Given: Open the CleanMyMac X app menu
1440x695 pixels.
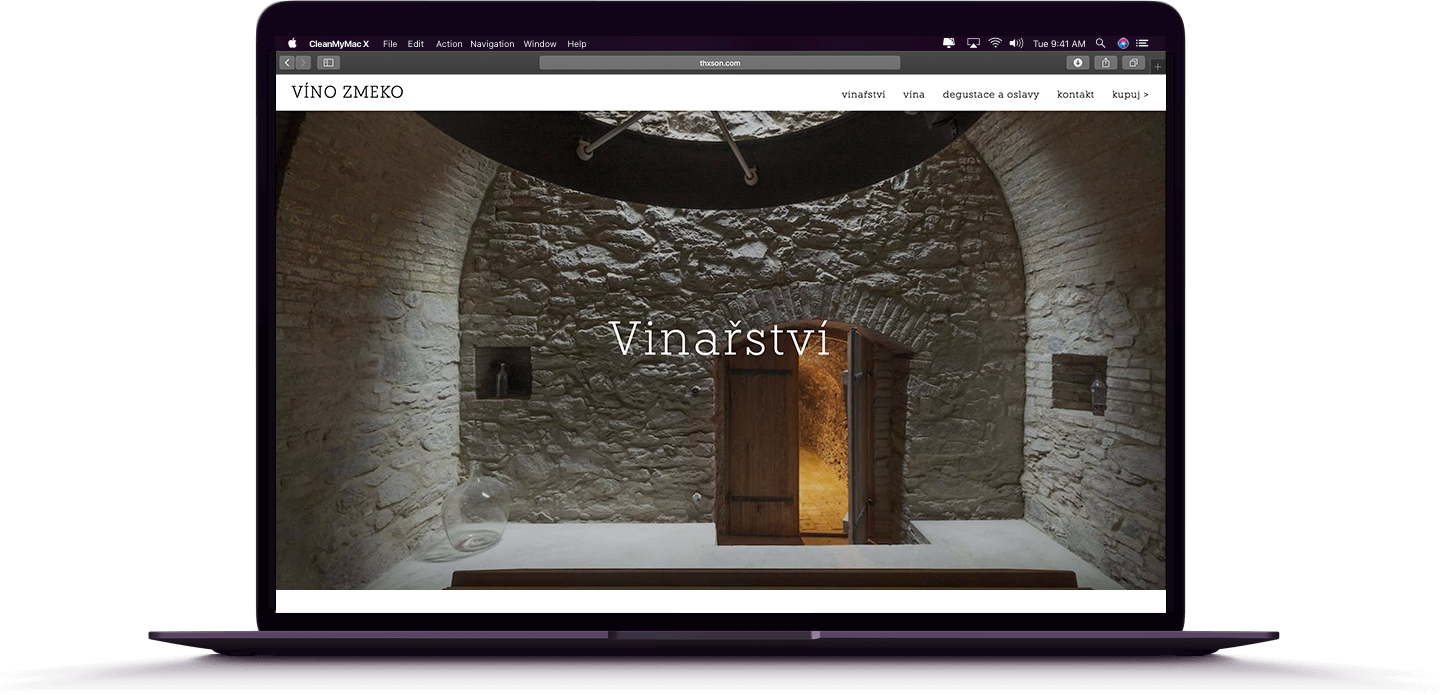Looking at the screenshot, I should tap(339, 44).
